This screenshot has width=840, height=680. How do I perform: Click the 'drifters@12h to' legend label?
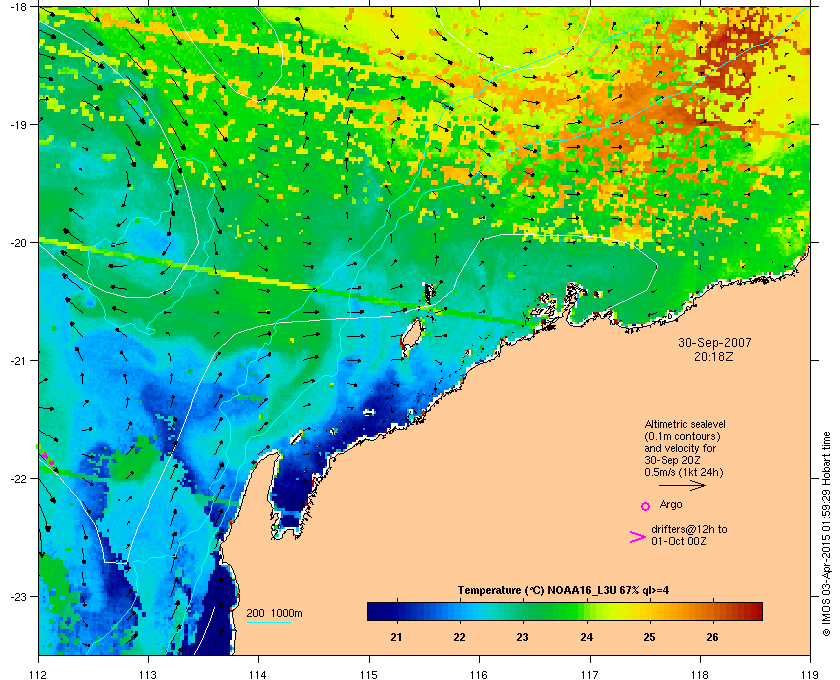click(x=689, y=529)
